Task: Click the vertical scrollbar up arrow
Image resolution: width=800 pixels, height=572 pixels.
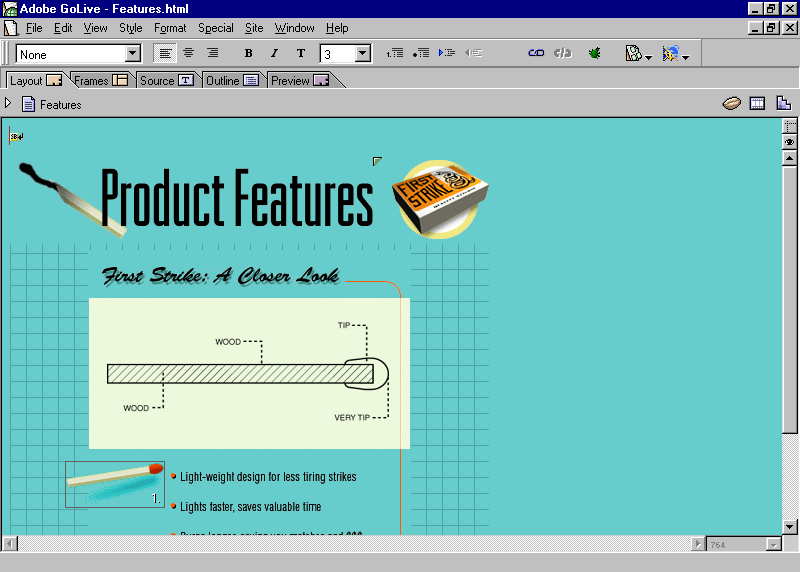Action: click(790, 158)
